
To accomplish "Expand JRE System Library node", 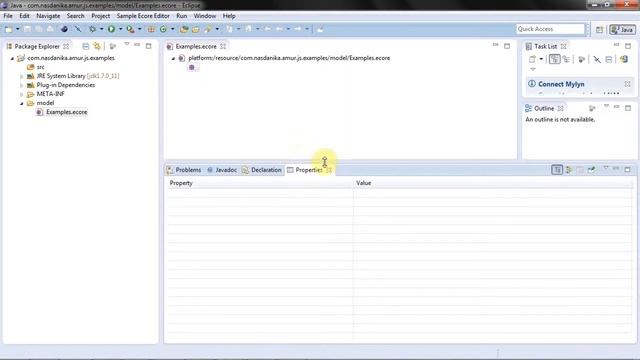I will (22, 76).
